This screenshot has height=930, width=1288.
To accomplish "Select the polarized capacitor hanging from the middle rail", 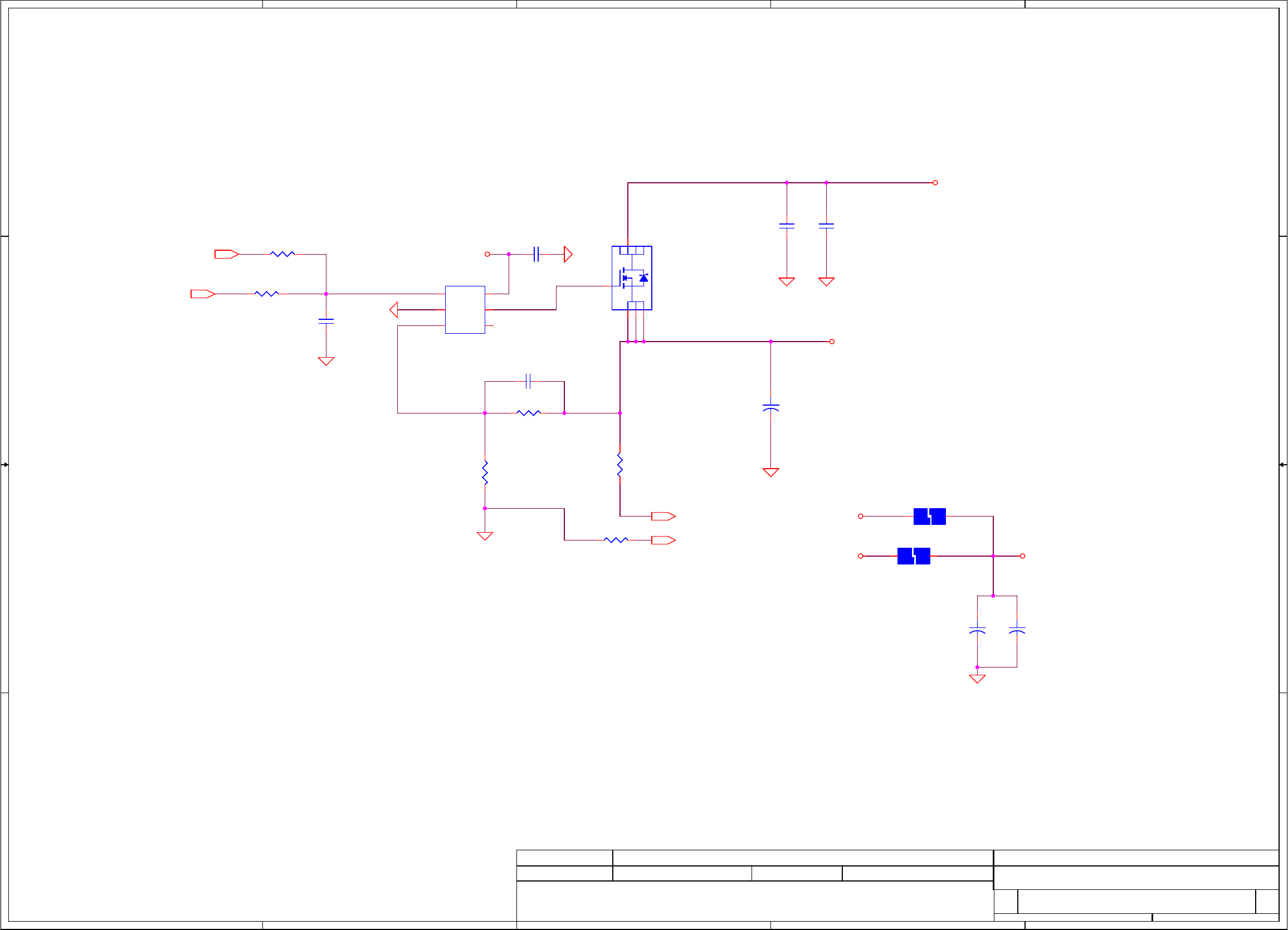I will click(x=770, y=408).
